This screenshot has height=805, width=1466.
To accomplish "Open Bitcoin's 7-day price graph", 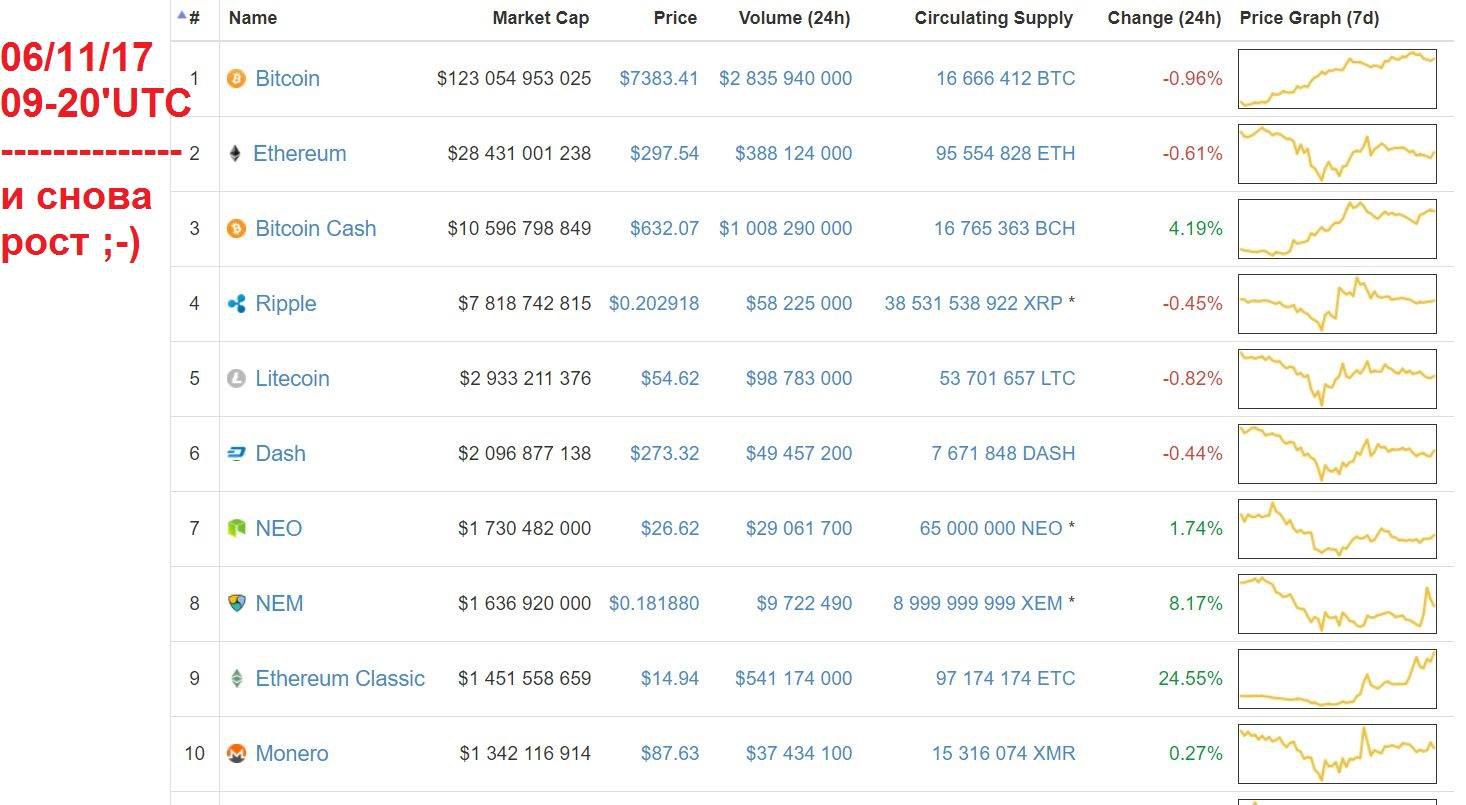I will coord(1337,78).
